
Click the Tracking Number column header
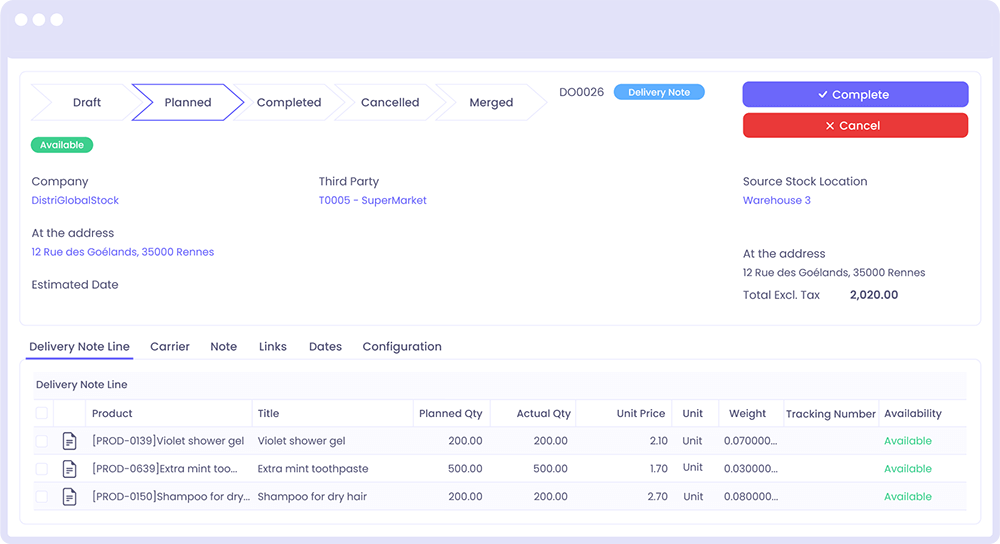(830, 414)
